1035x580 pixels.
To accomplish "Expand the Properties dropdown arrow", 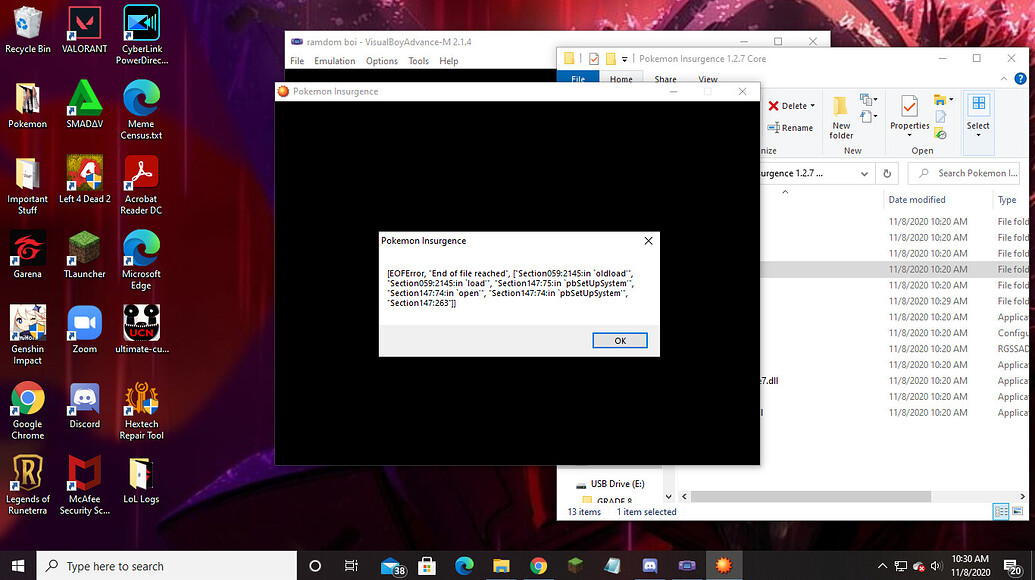I will pyautogui.click(x=910, y=136).
